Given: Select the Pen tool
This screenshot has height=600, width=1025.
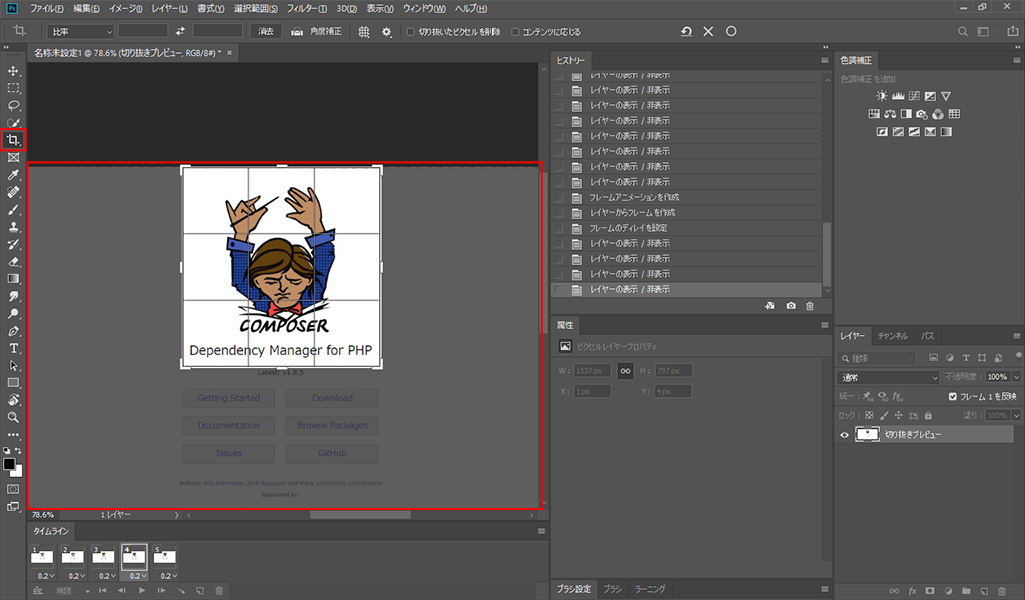Looking at the screenshot, I should 13,331.
